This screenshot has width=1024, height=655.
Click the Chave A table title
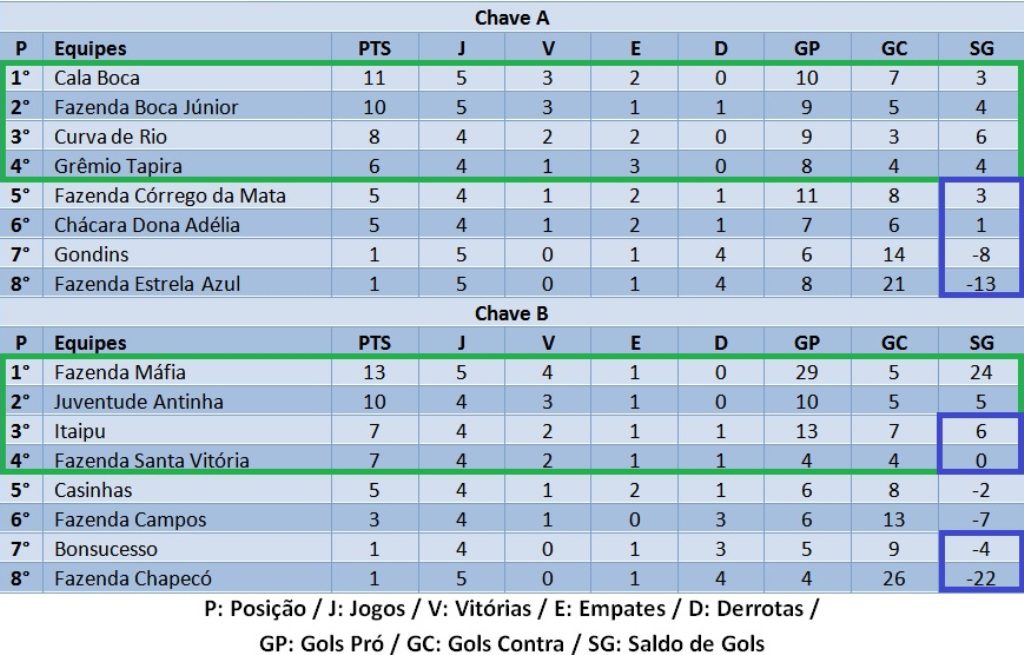pos(511,18)
